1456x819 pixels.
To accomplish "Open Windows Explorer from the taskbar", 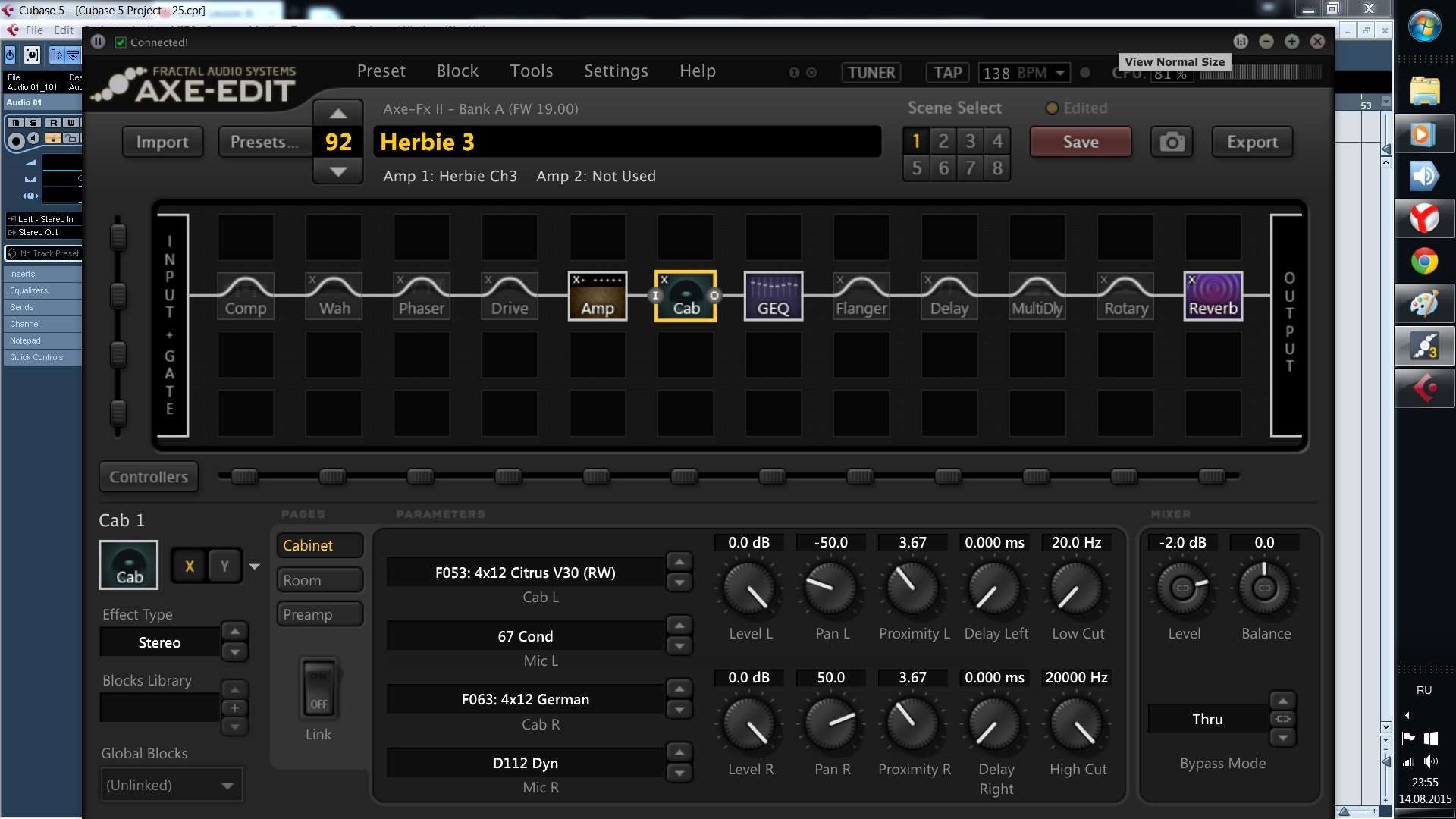I will tap(1424, 91).
